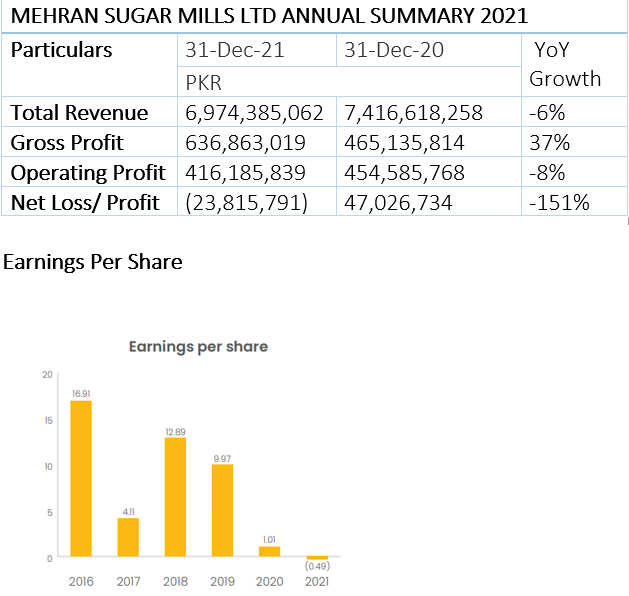Click the 2020 bar in the chart

point(270,551)
